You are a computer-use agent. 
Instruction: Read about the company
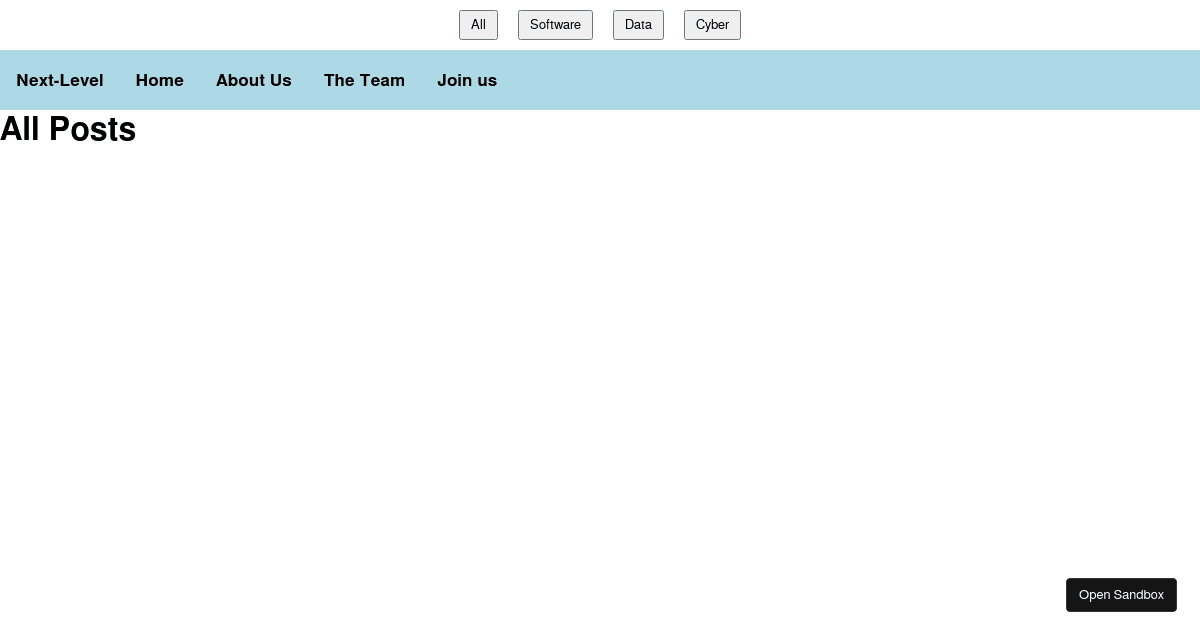click(x=253, y=80)
